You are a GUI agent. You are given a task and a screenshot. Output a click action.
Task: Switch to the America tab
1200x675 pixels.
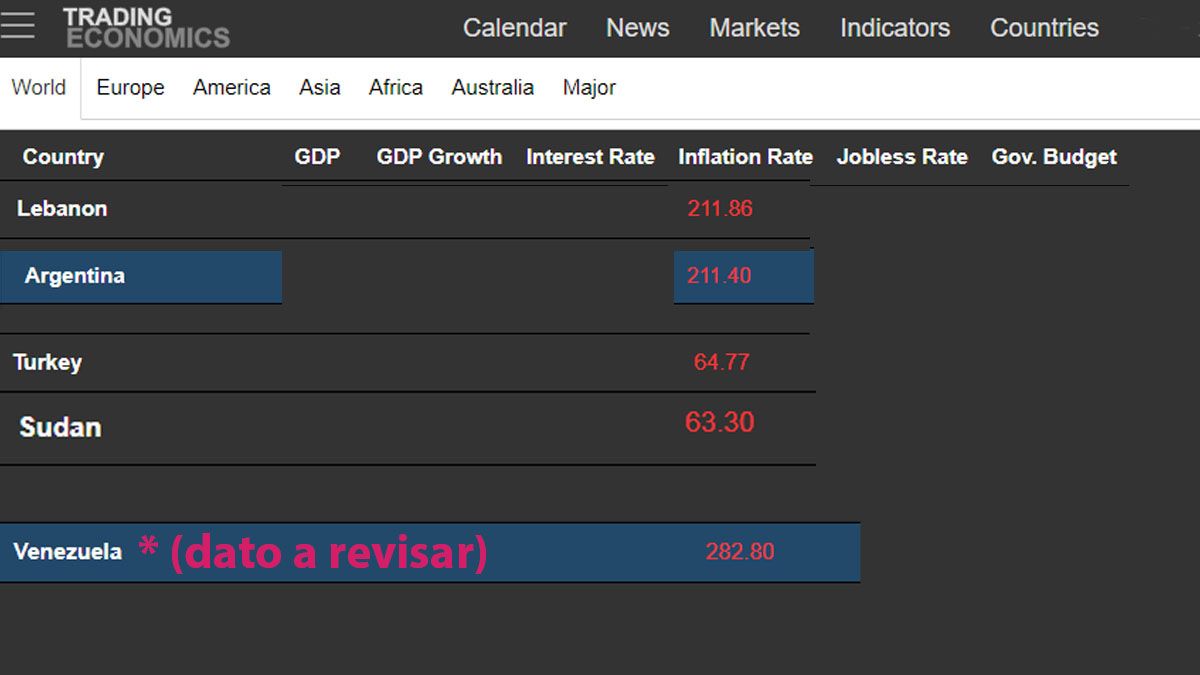pos(231,88)
